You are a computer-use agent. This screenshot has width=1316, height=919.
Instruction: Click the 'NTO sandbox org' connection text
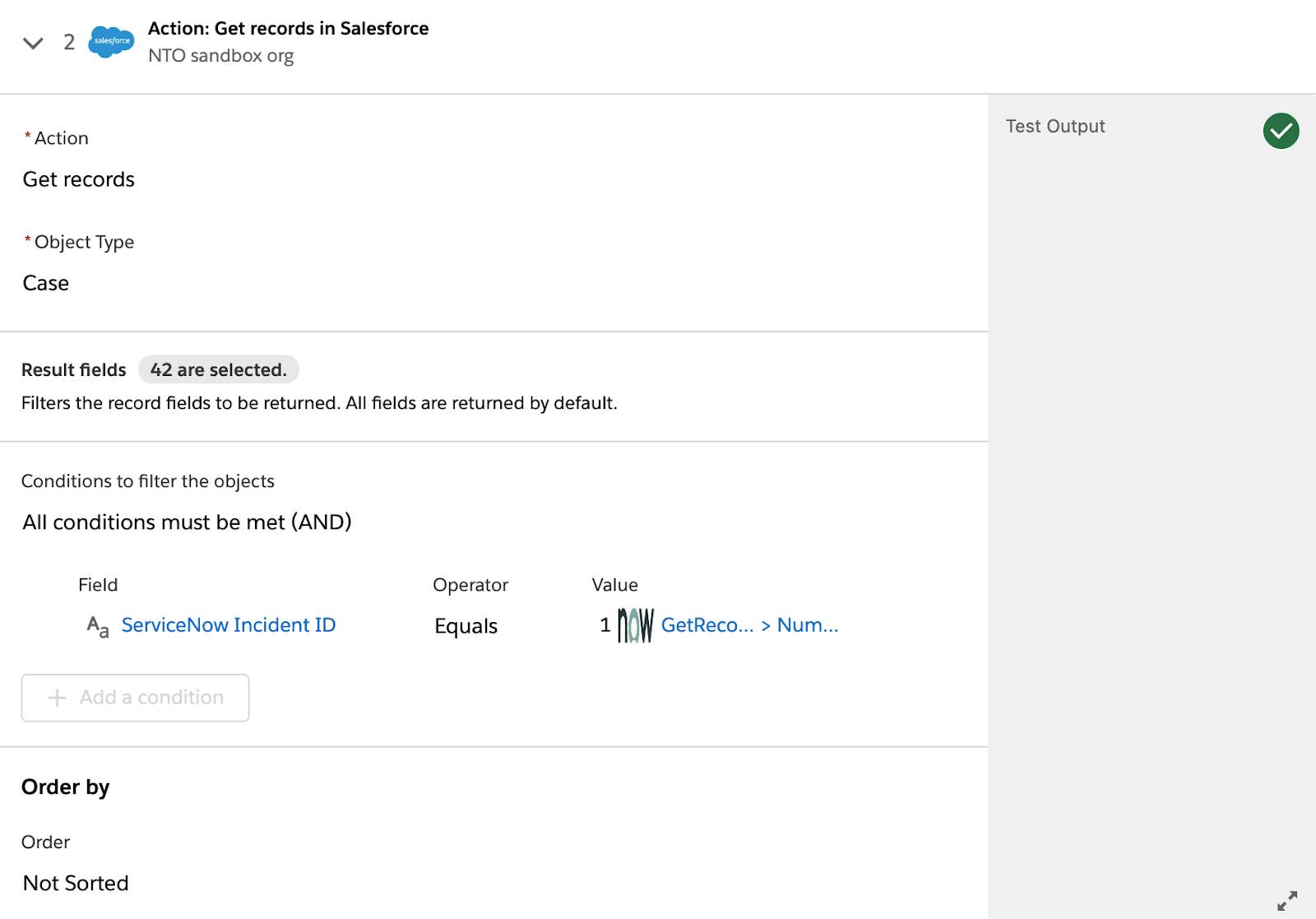click(x=220, y=55)
